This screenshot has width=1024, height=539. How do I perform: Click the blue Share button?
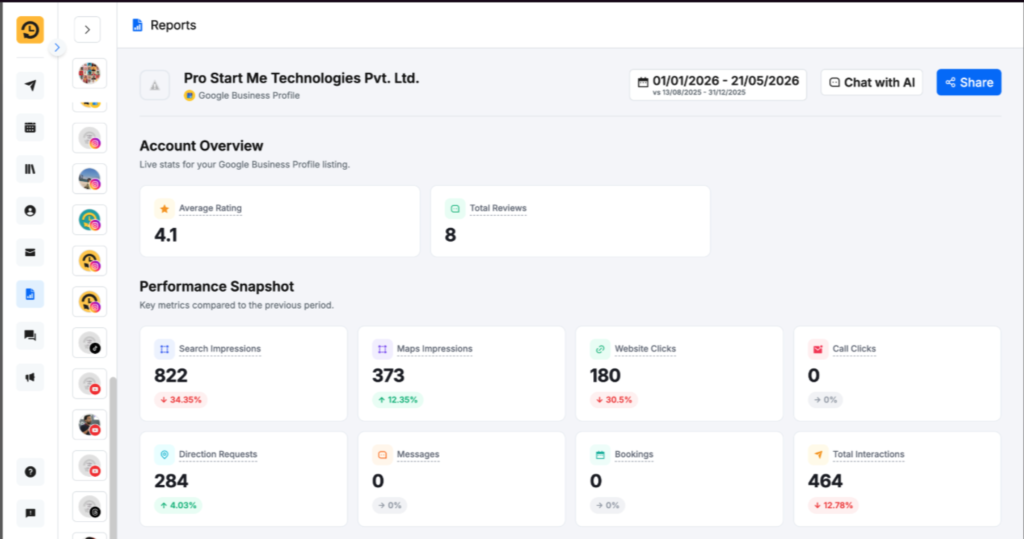[x=968, y=82]
